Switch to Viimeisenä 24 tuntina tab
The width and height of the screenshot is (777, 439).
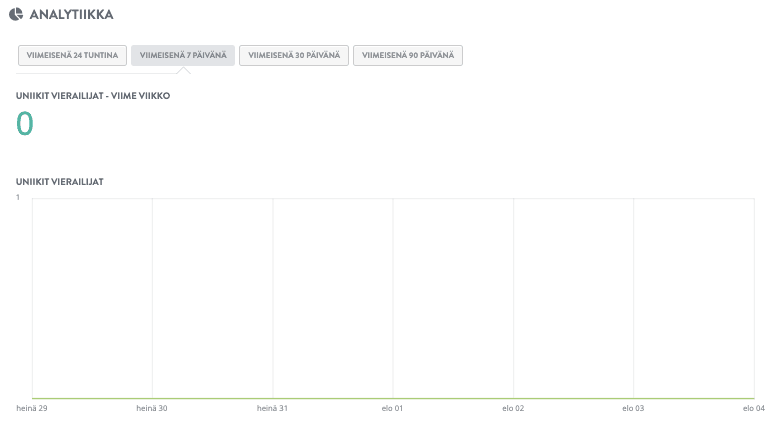point(72,55)
